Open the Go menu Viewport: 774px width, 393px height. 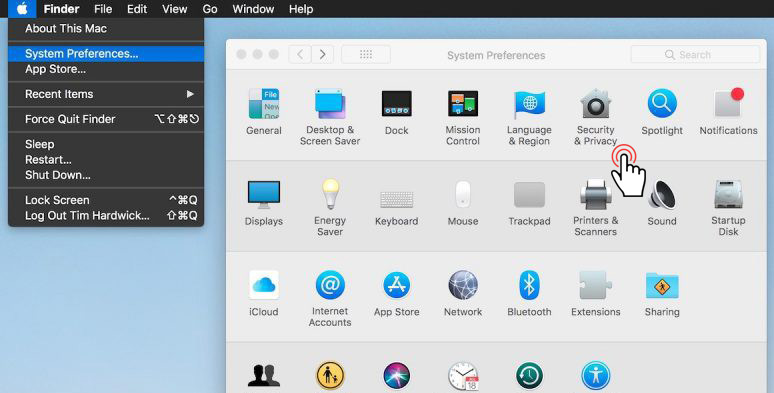210,9
